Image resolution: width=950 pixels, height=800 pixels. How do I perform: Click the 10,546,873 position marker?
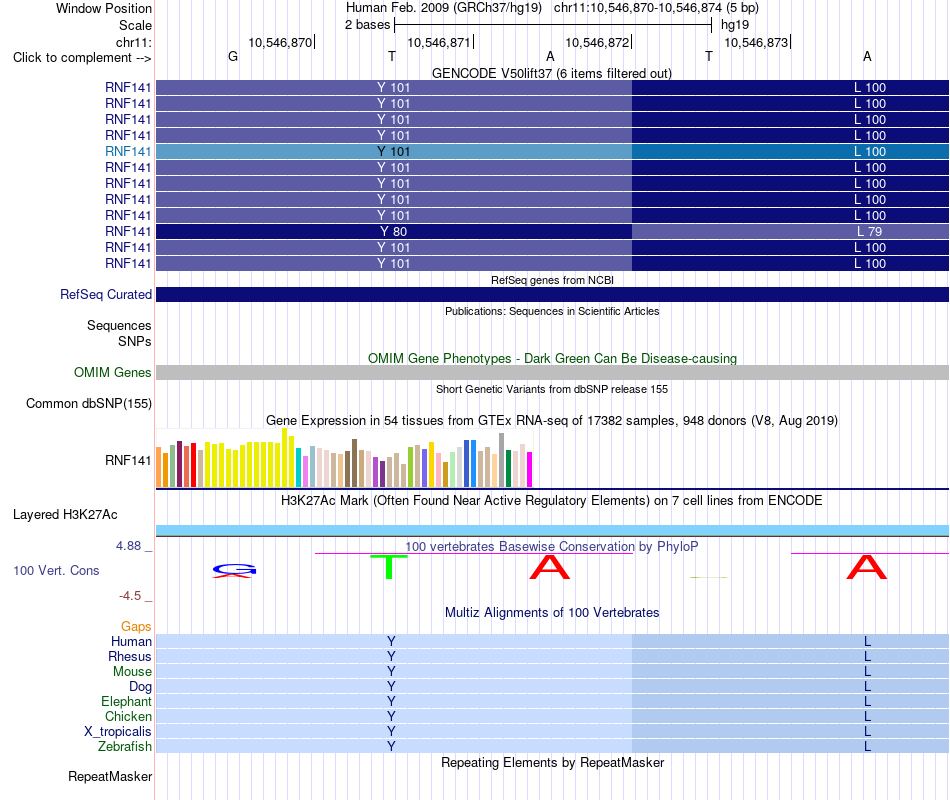click(756, 42)
